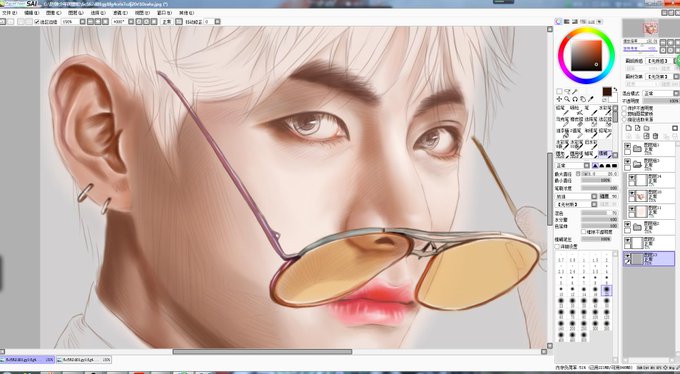This screenshot has width=680, height=374.
Task: Select the highlighted 模糊 blur brush
Action: tap(605, 154)
